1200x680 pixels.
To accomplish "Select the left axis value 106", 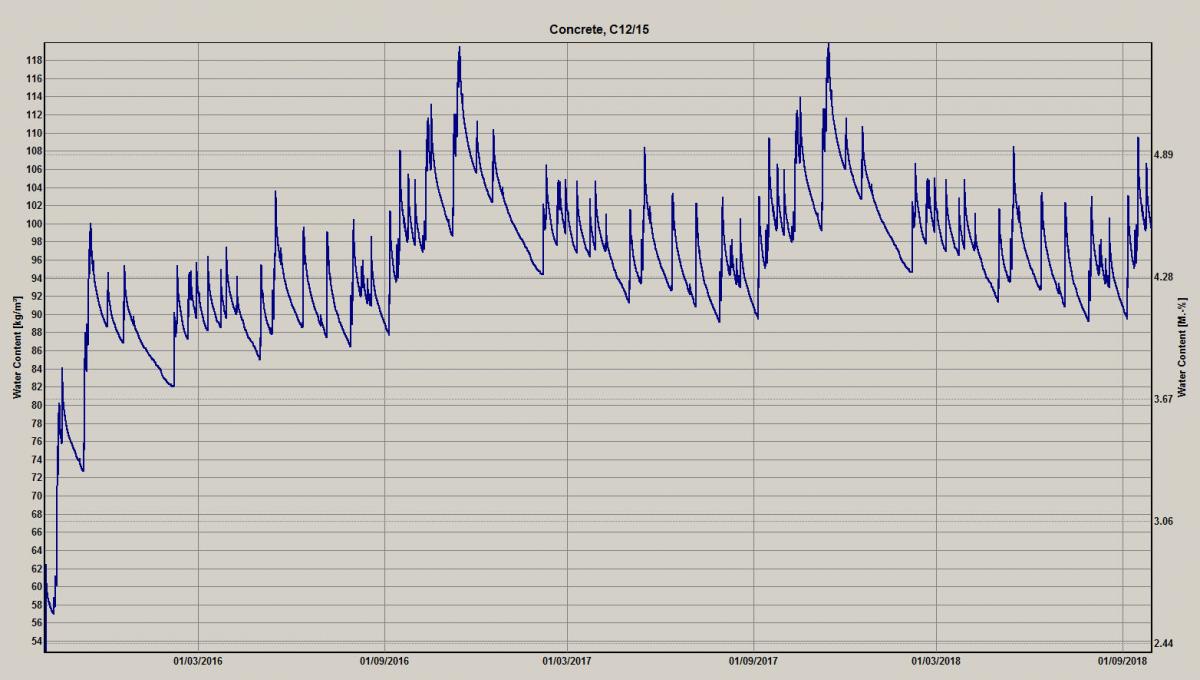I will pyautogui.click(x=33, y=169).
